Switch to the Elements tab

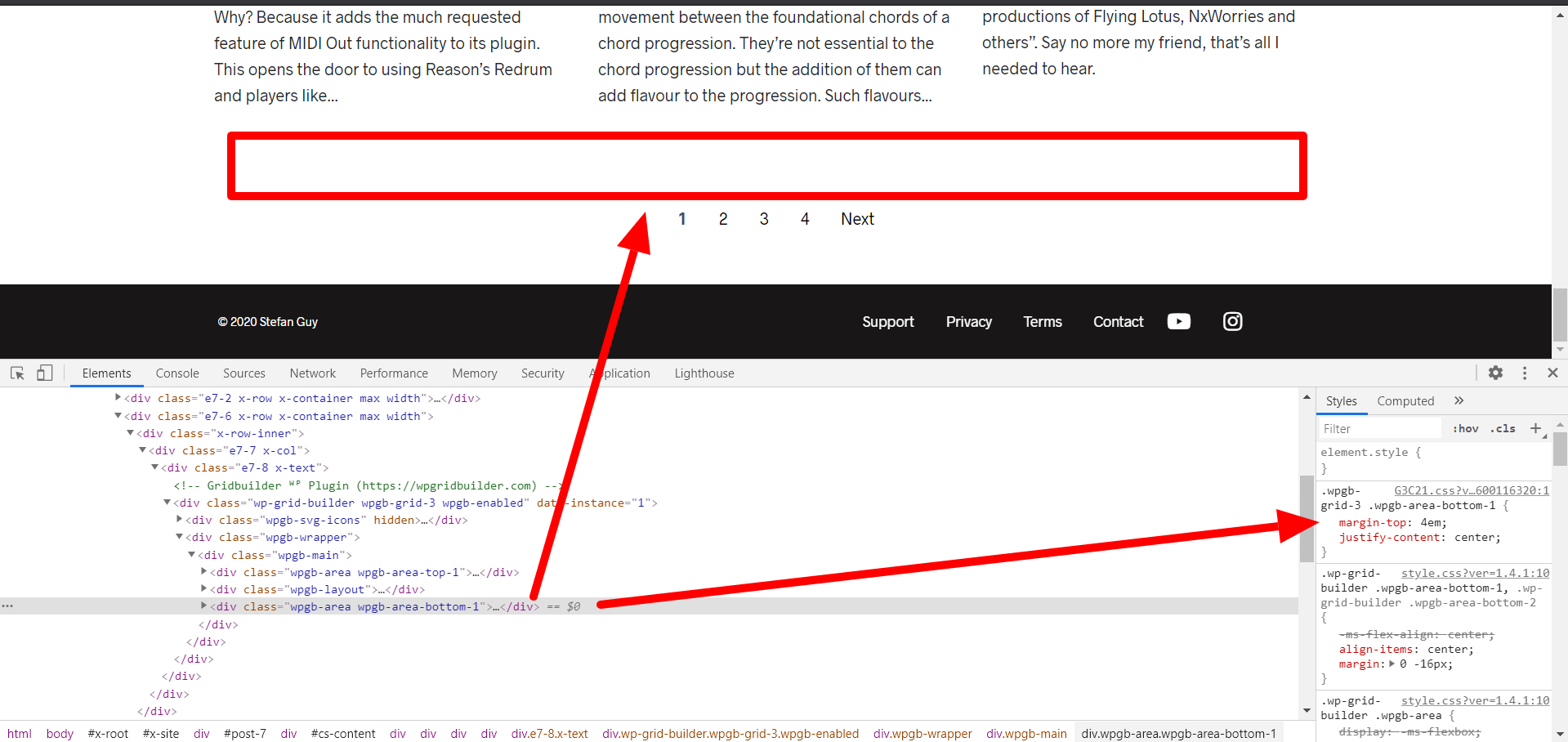pos(106,373)
